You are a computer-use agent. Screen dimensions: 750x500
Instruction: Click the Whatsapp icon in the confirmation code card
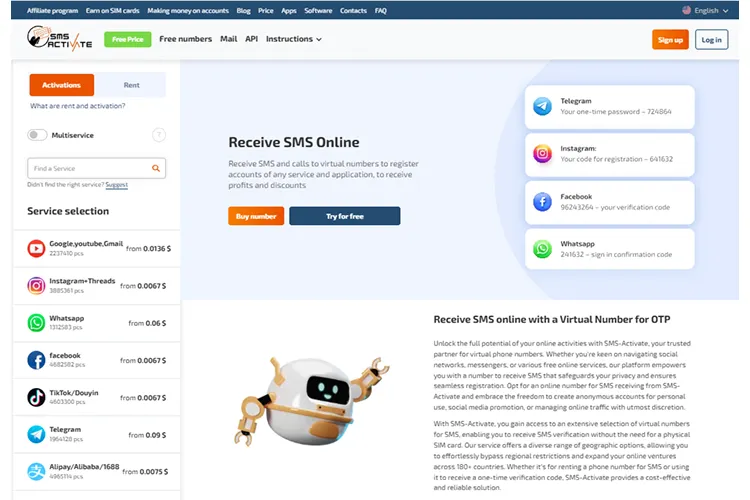coord(542,249)
